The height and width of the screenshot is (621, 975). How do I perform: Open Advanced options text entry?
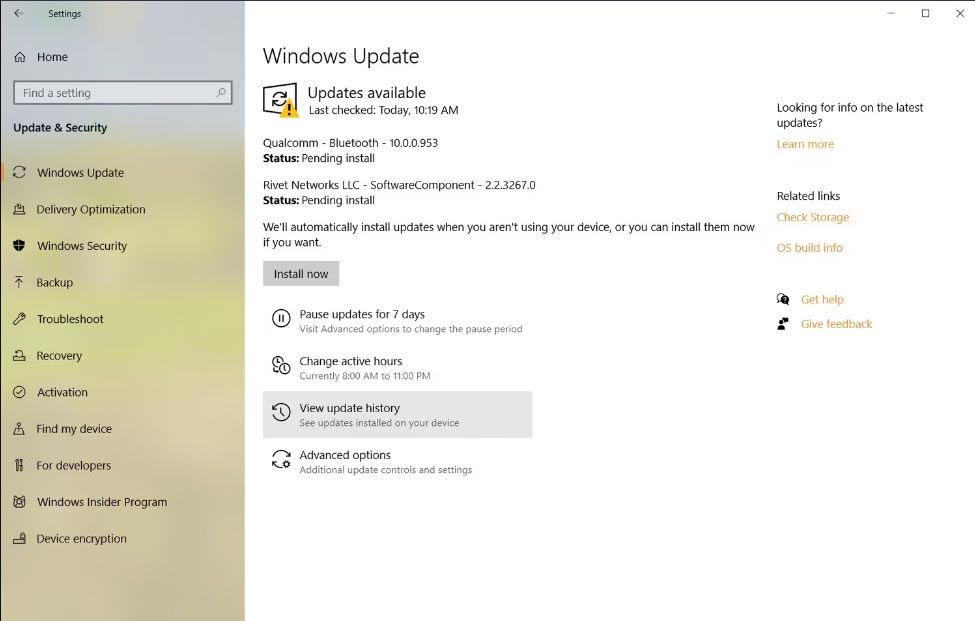click(x=345, y=455)
